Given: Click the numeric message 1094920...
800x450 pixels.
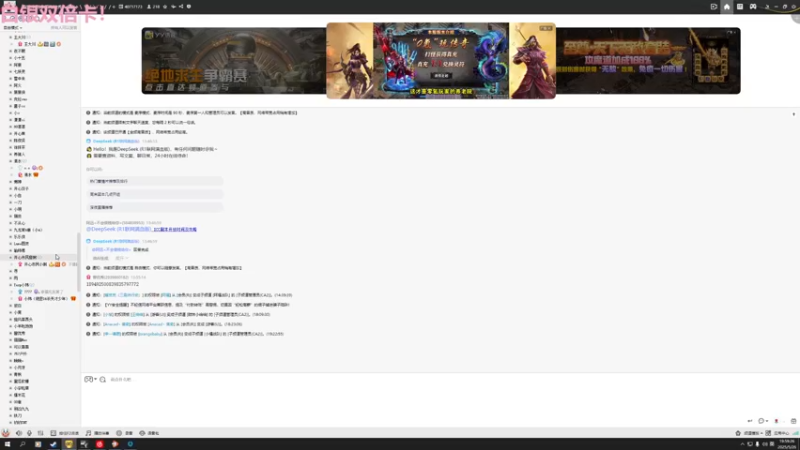Looking at the screenshot, I should [112, 284].
